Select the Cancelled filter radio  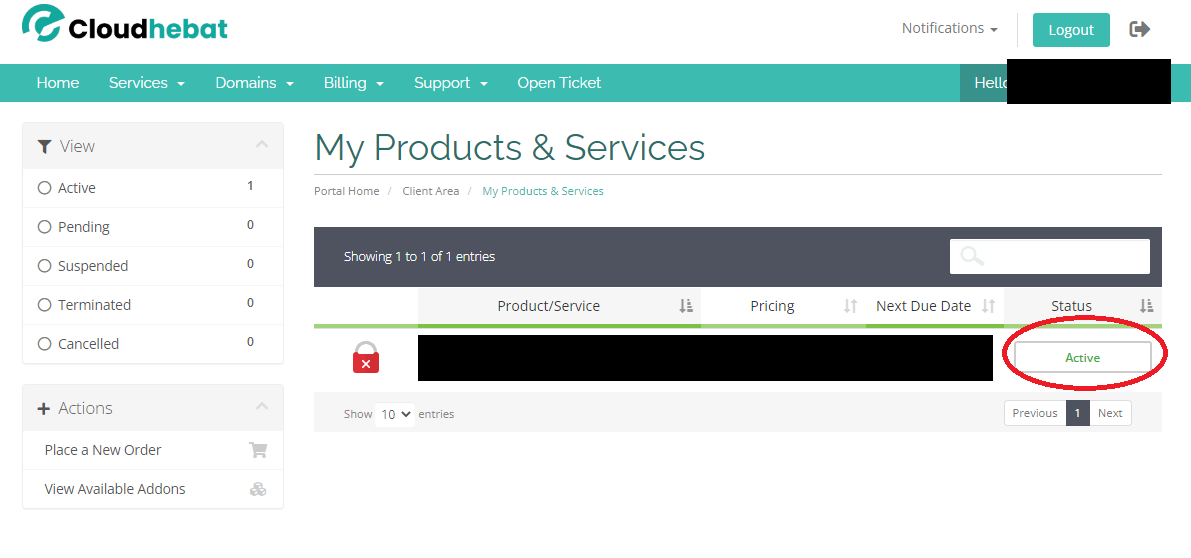coord(44,343)
